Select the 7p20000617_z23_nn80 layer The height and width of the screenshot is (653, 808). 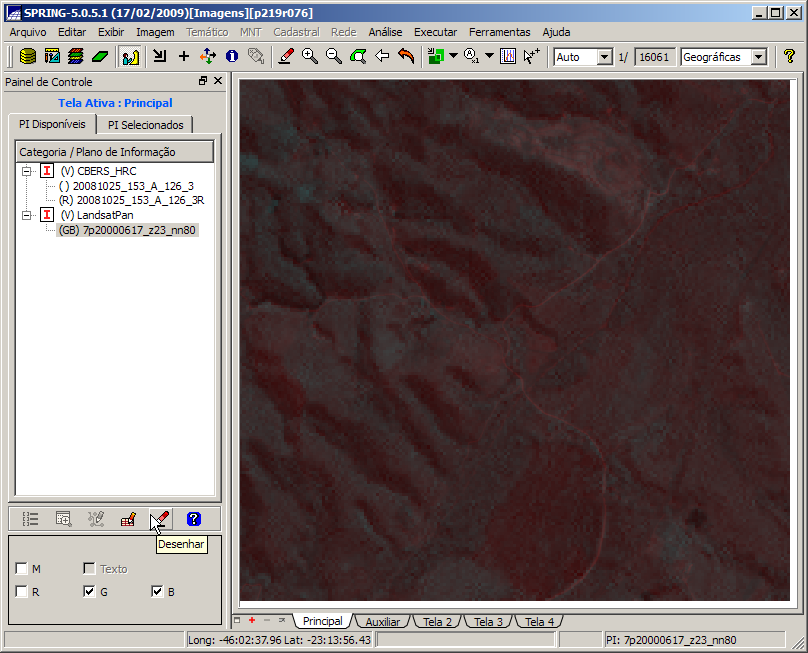pyautogui.click(x=127, y=230)
